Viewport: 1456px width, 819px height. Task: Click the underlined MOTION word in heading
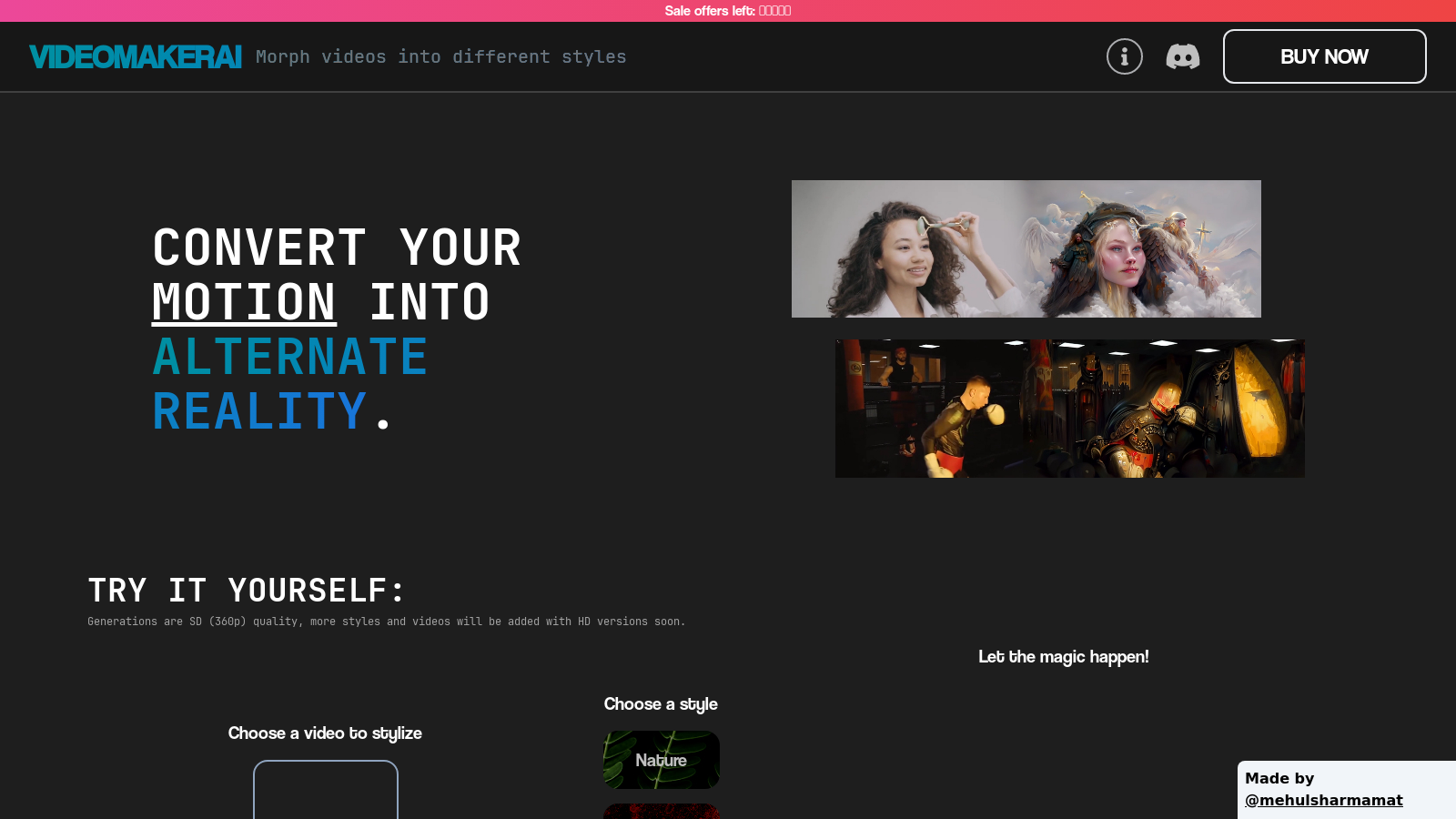click(244, 302)
